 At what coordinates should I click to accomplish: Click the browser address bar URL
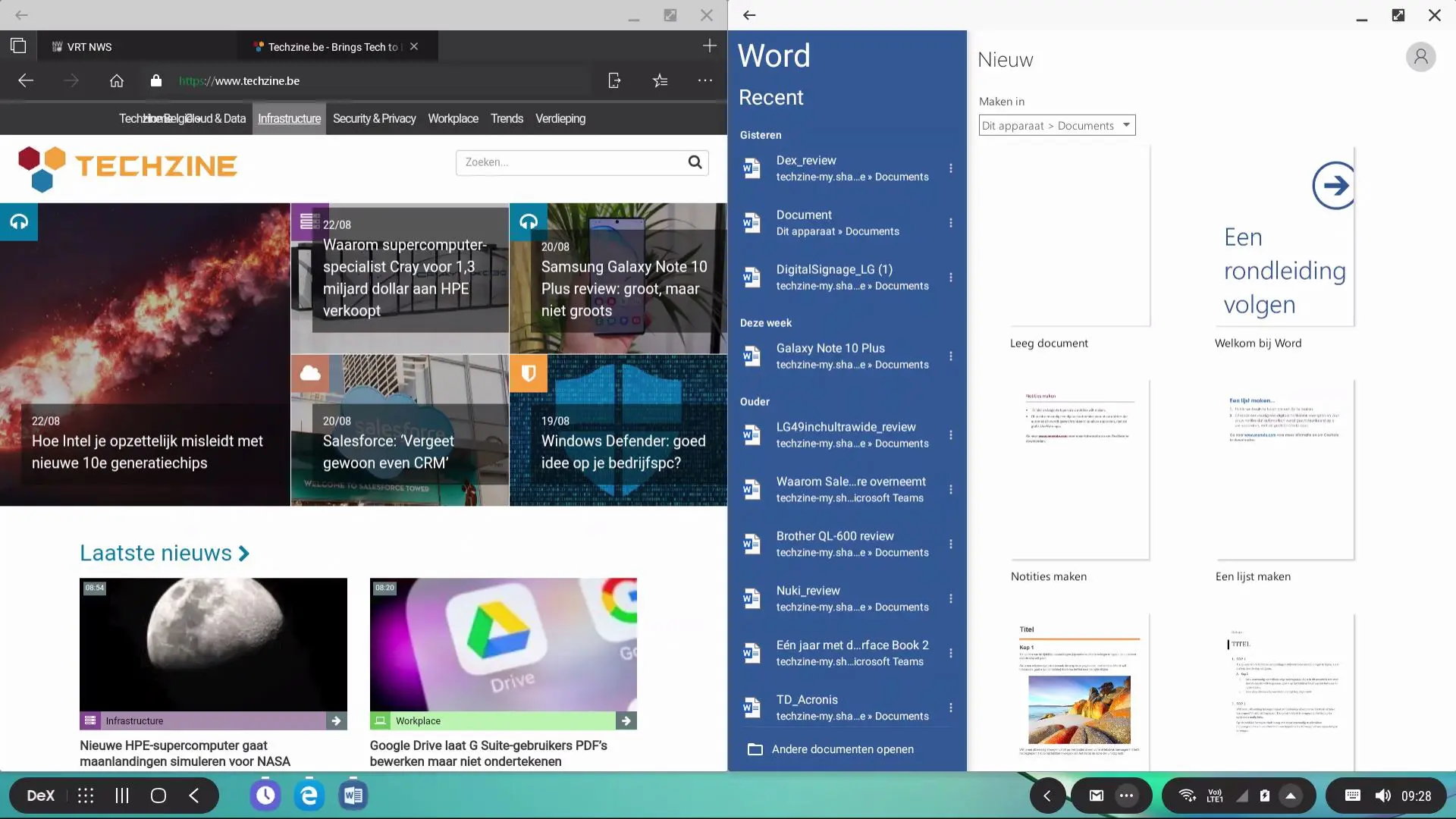(x=239, y=80)
